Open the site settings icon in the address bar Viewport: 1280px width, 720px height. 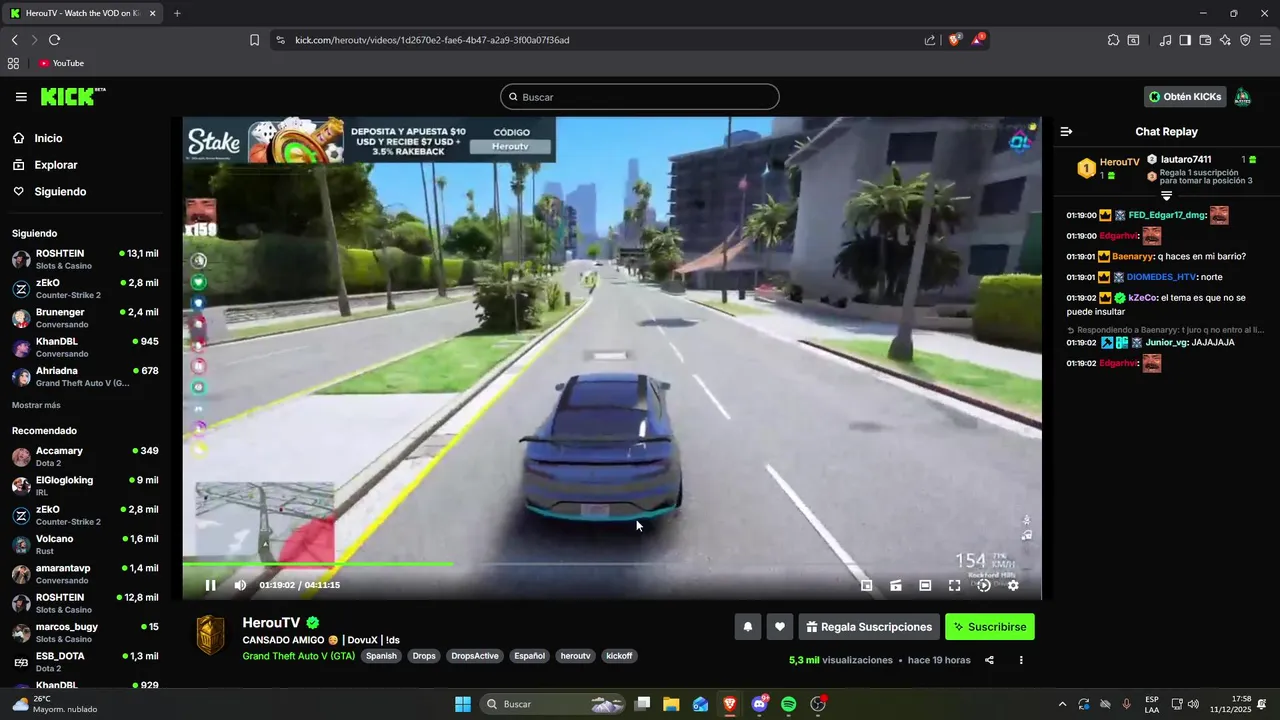pos(280,40)
